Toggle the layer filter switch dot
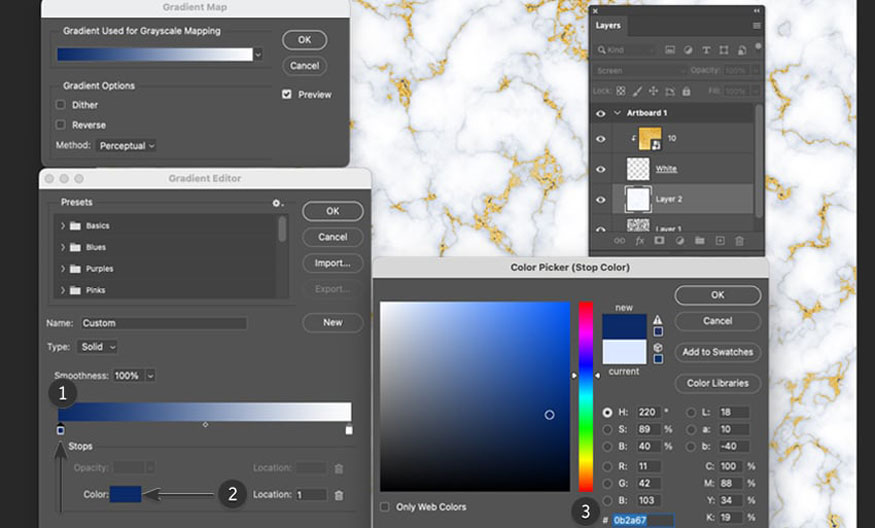875x528 pixels. [x=758, y=46]
